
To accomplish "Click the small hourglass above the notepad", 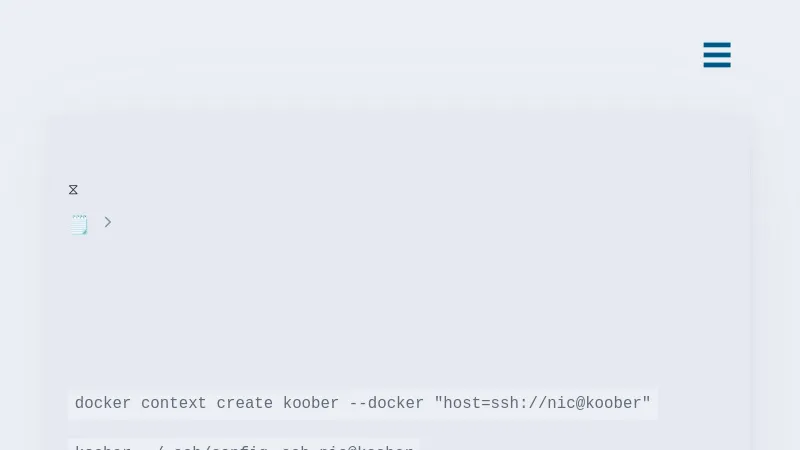I will tap(73, 190).
